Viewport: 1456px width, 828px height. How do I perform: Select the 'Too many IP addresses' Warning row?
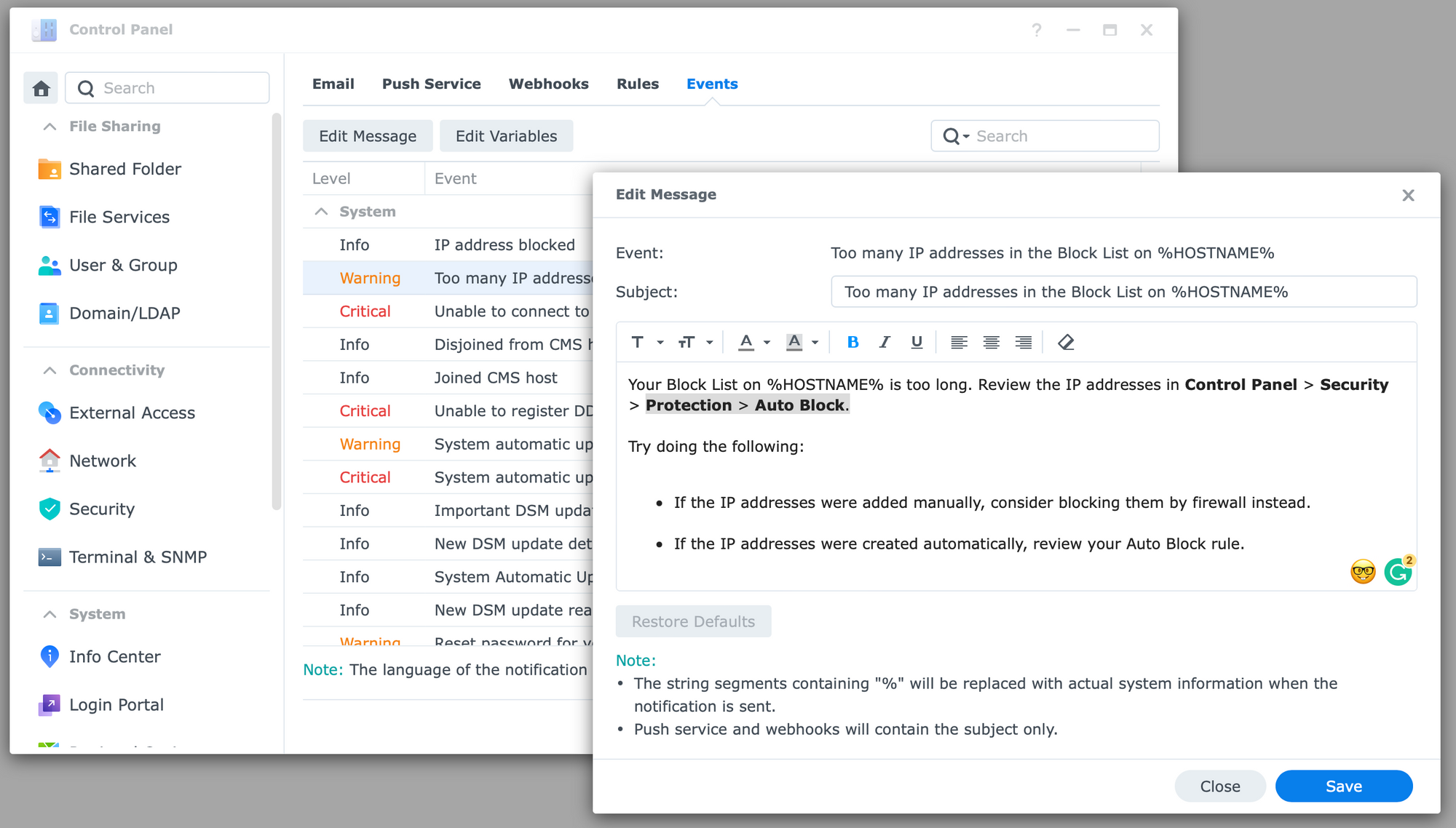pos(448,278)
